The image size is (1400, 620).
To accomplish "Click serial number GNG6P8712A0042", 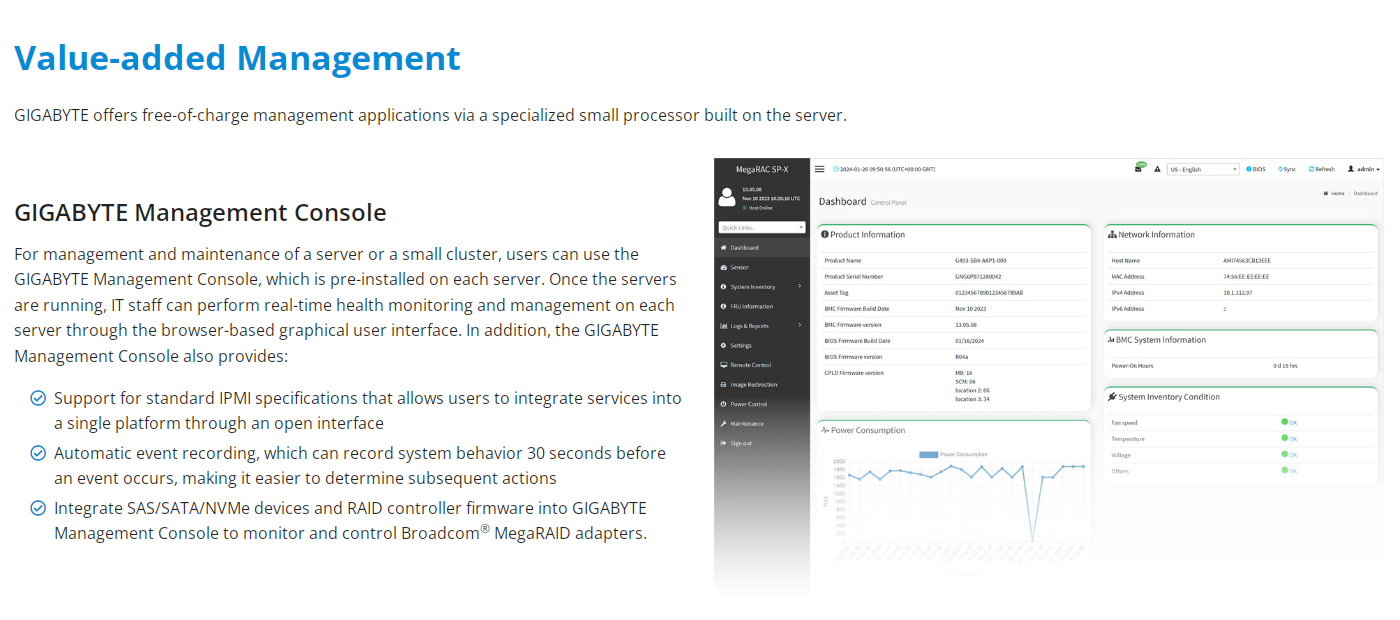I will 978,276.
